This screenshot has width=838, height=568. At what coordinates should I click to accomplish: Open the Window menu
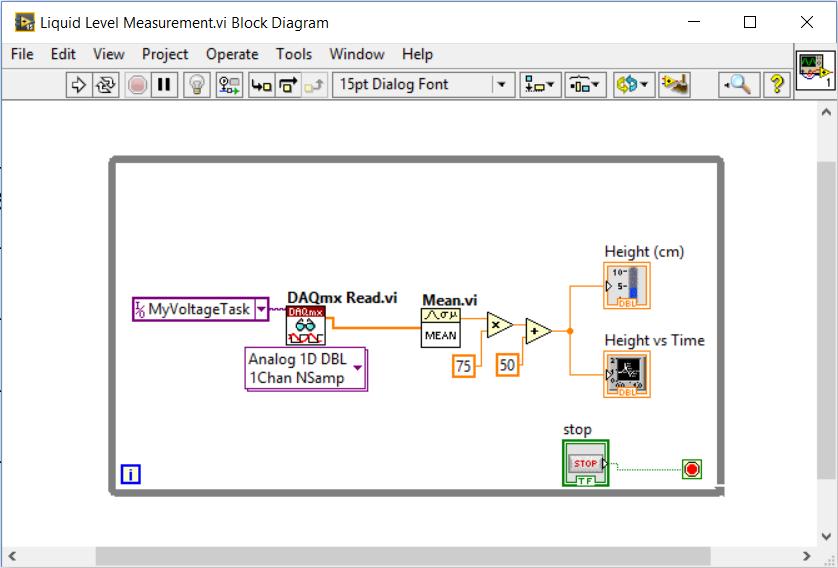[x=356, y=55]
